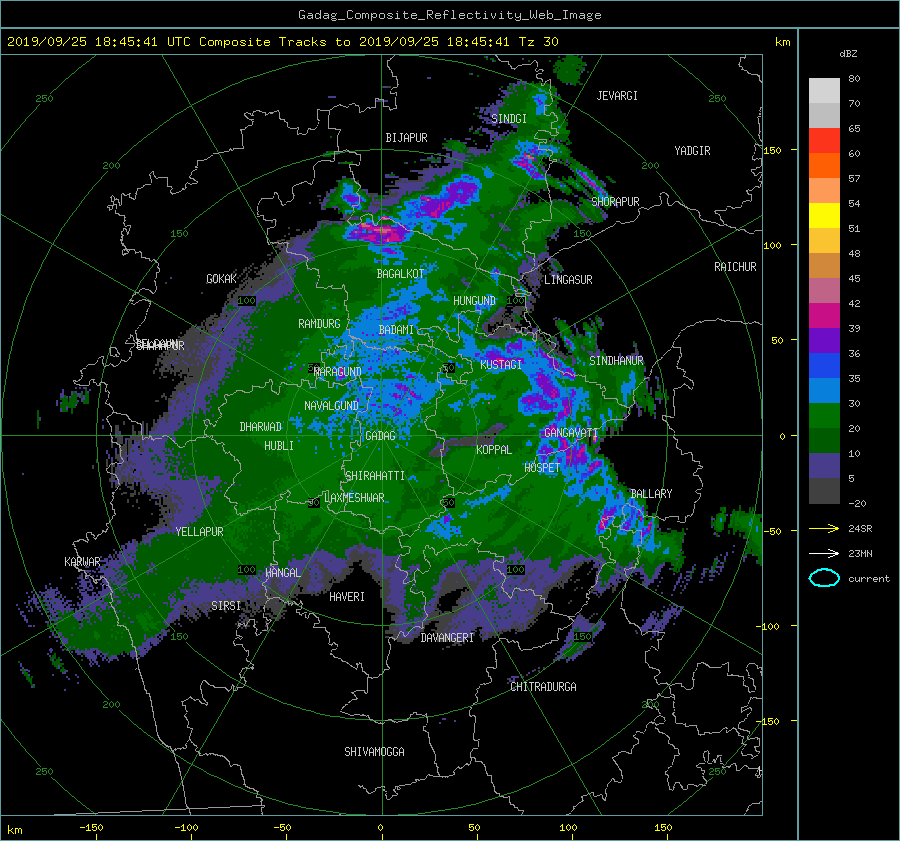This screenshot has width=900, height=841.
Task: Click the JEVARGI town label
Action: [617, 96]
